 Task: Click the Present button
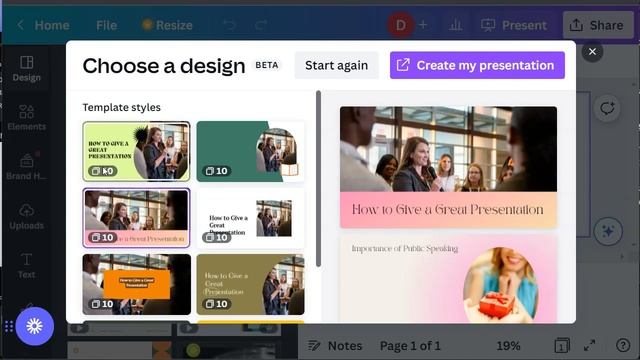coord(514,25)
